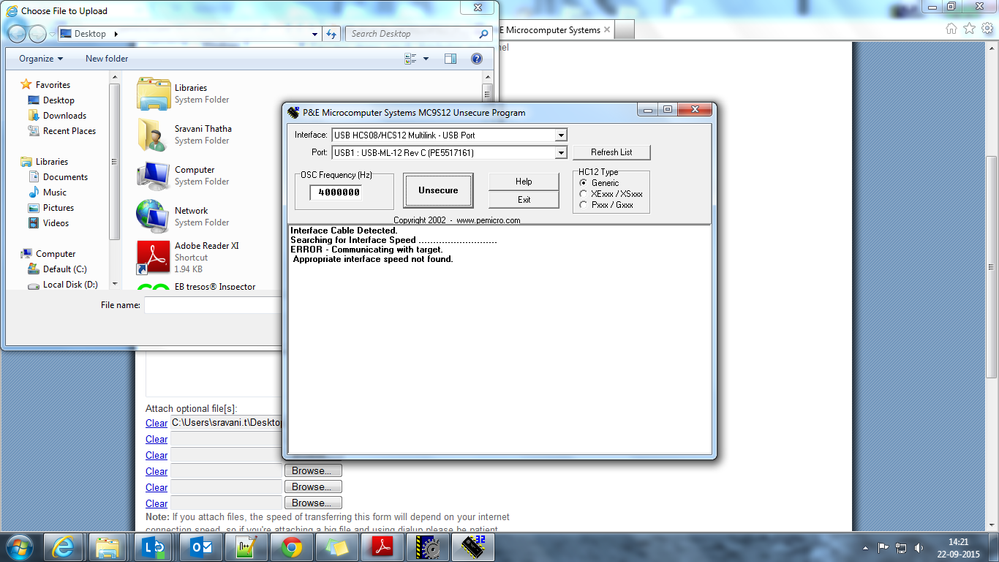Select Downloads under Favorites
This screenshot has width=999, height=562.
pos(64,115)
